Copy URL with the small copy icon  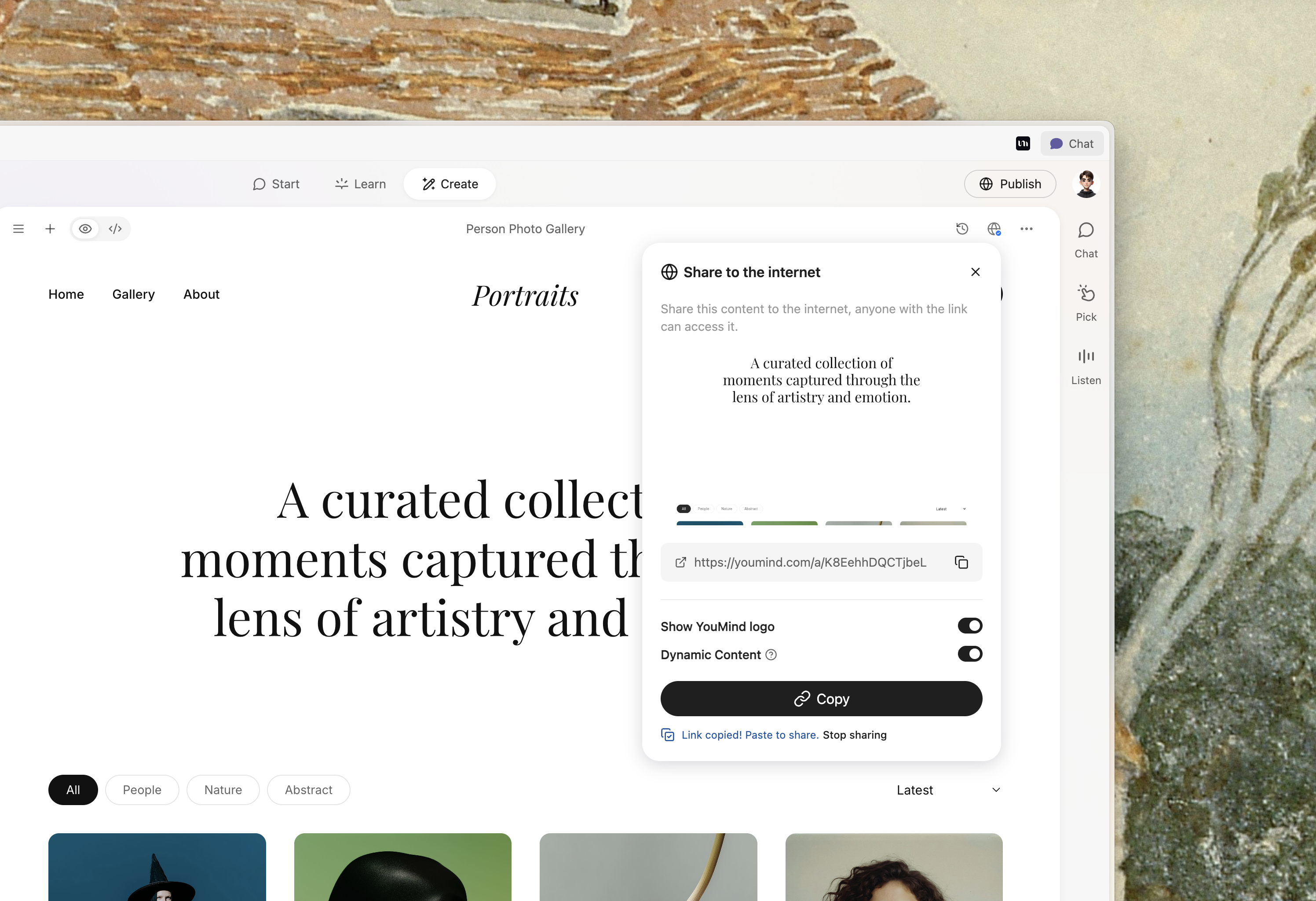click(961, 562)
